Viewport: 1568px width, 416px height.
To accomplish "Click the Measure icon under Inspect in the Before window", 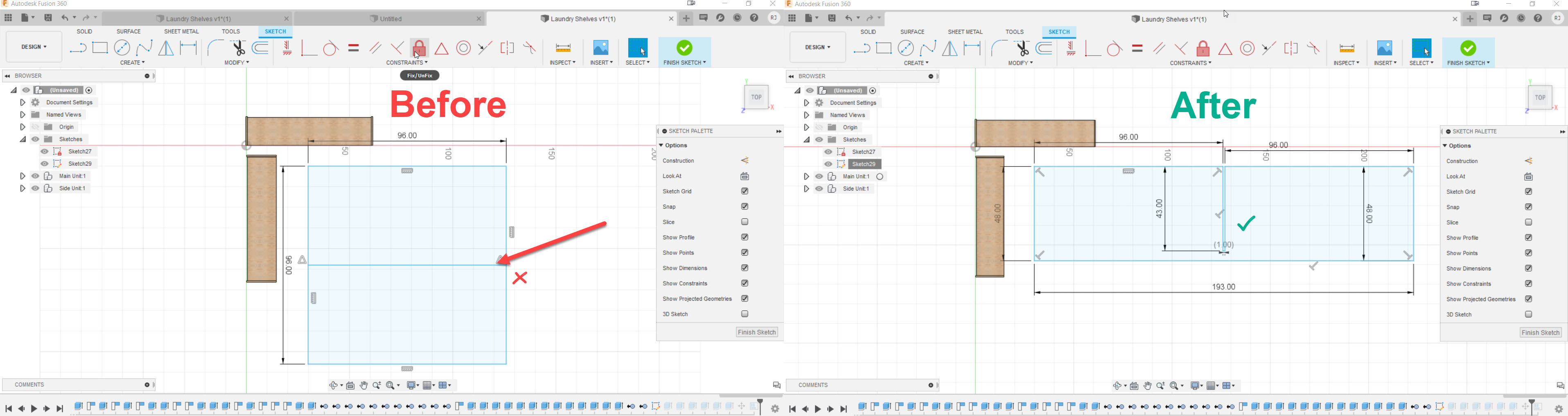I will click(x=563, y=48).
